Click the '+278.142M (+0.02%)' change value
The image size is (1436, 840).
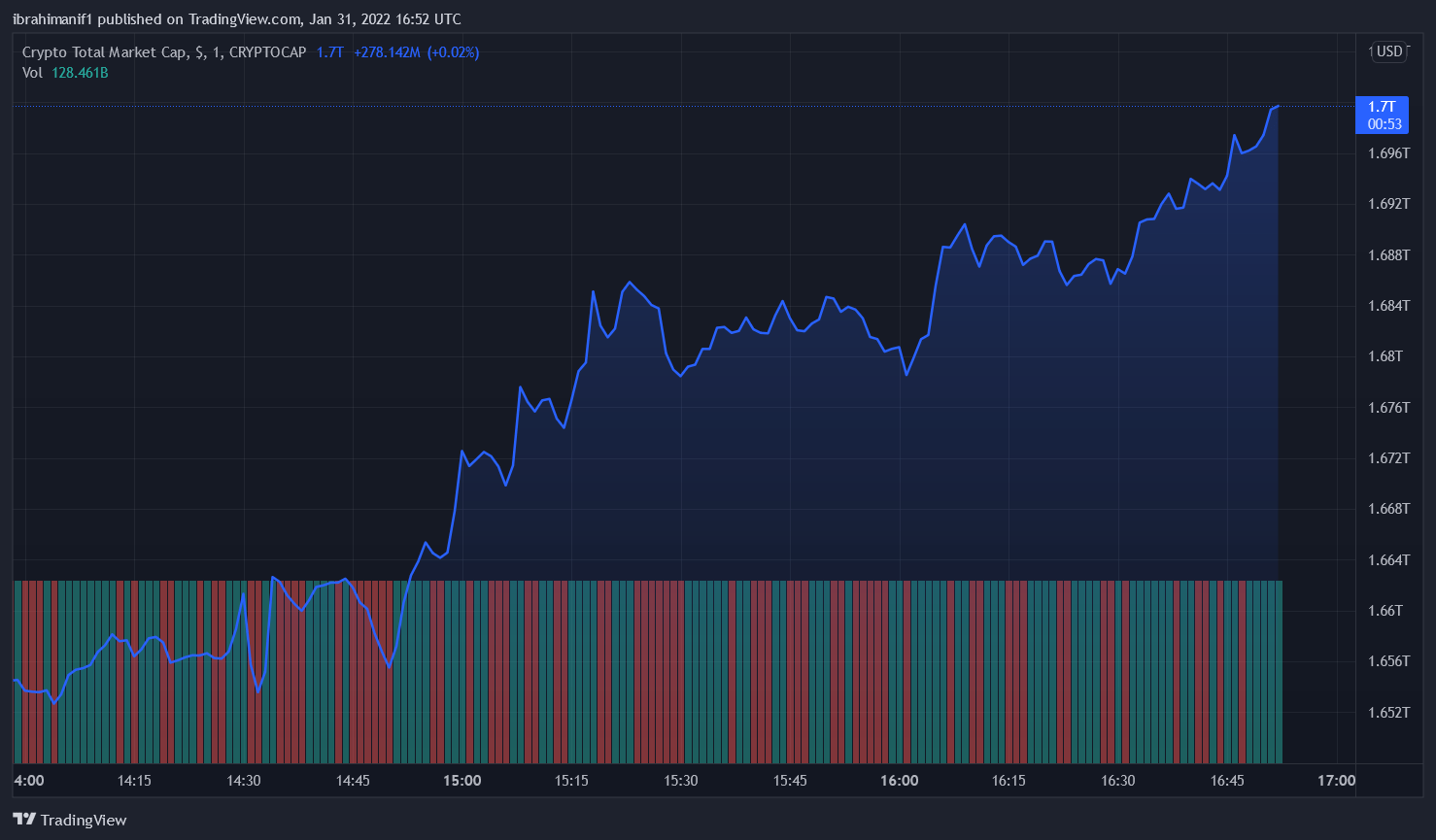[x=416, y=52]
